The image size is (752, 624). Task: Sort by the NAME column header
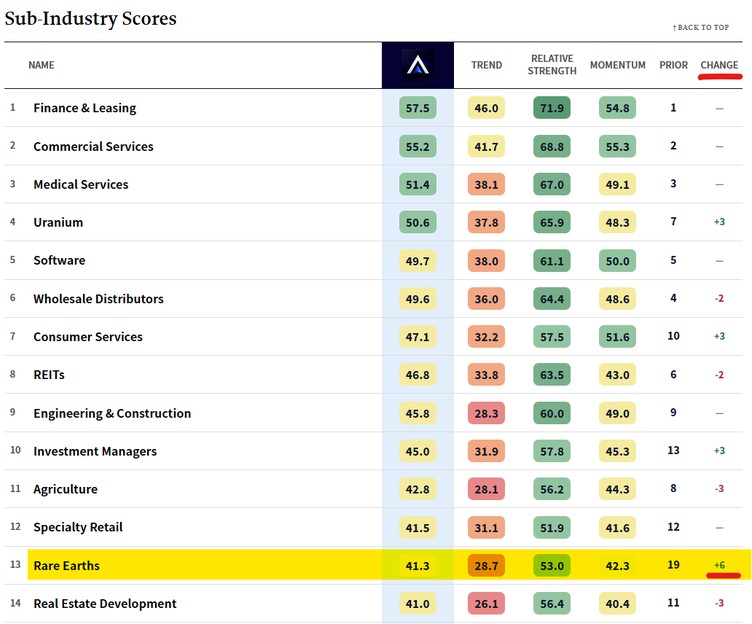tap(41, 65)
